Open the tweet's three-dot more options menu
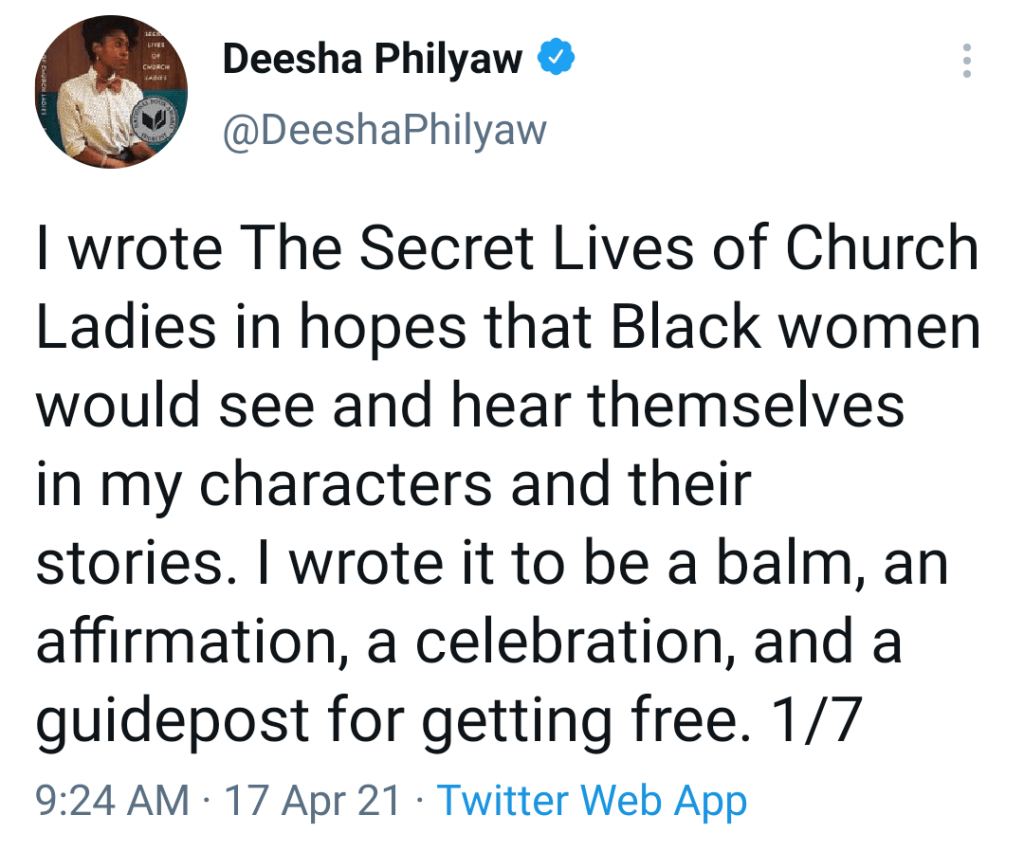Image resolution: width=1024 pixels, height=851 pixels. [x=966, y=62]
